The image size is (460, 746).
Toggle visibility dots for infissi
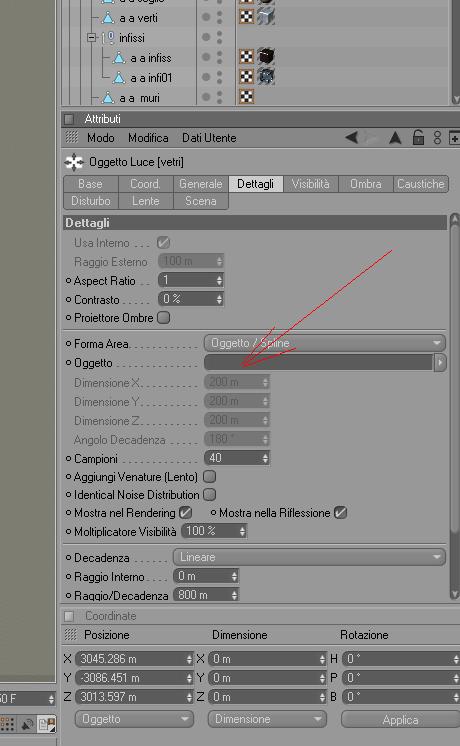(219, 37)
